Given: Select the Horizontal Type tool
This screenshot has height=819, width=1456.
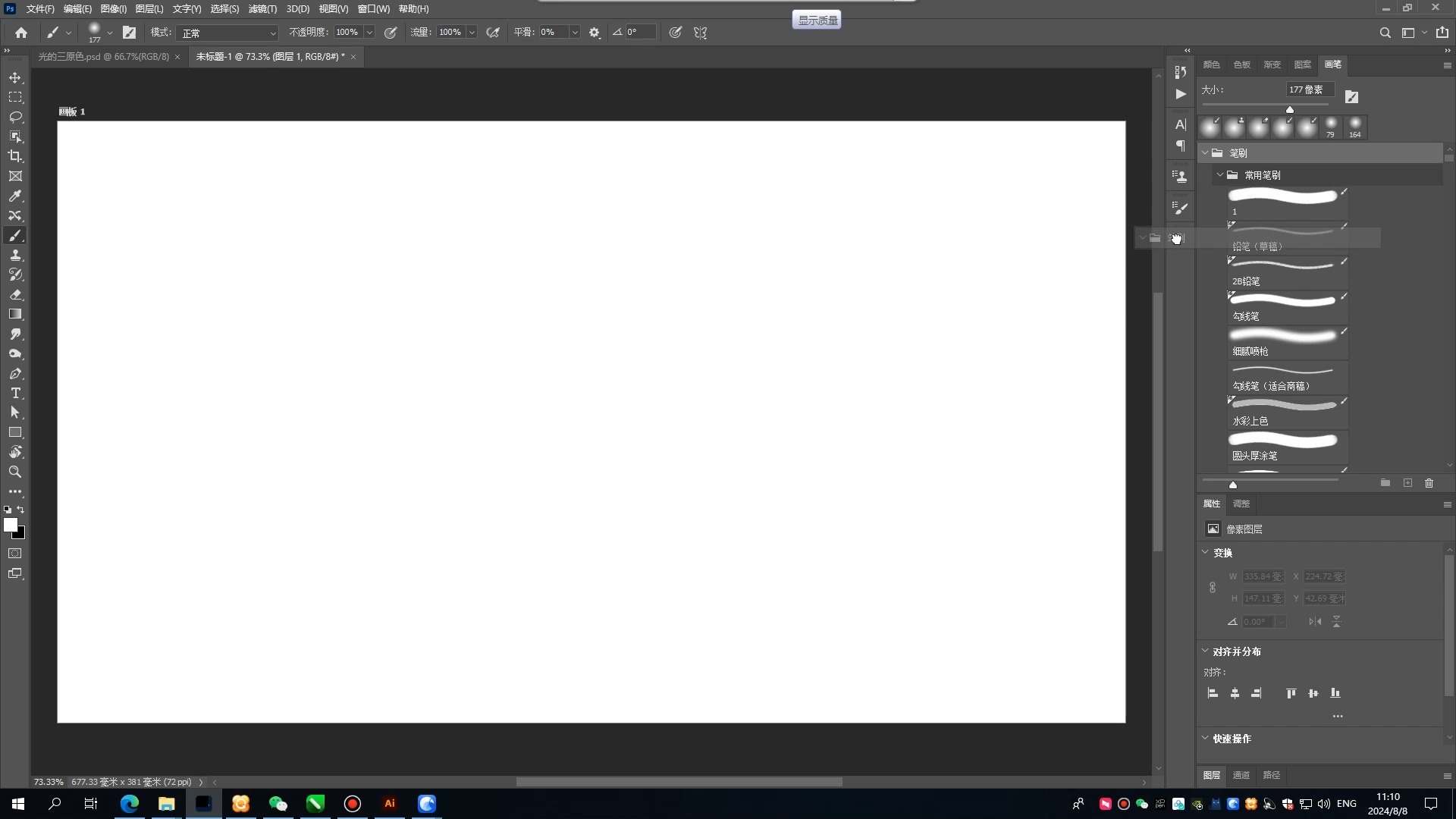Looking at the screenshot, I should click(15, 393).
